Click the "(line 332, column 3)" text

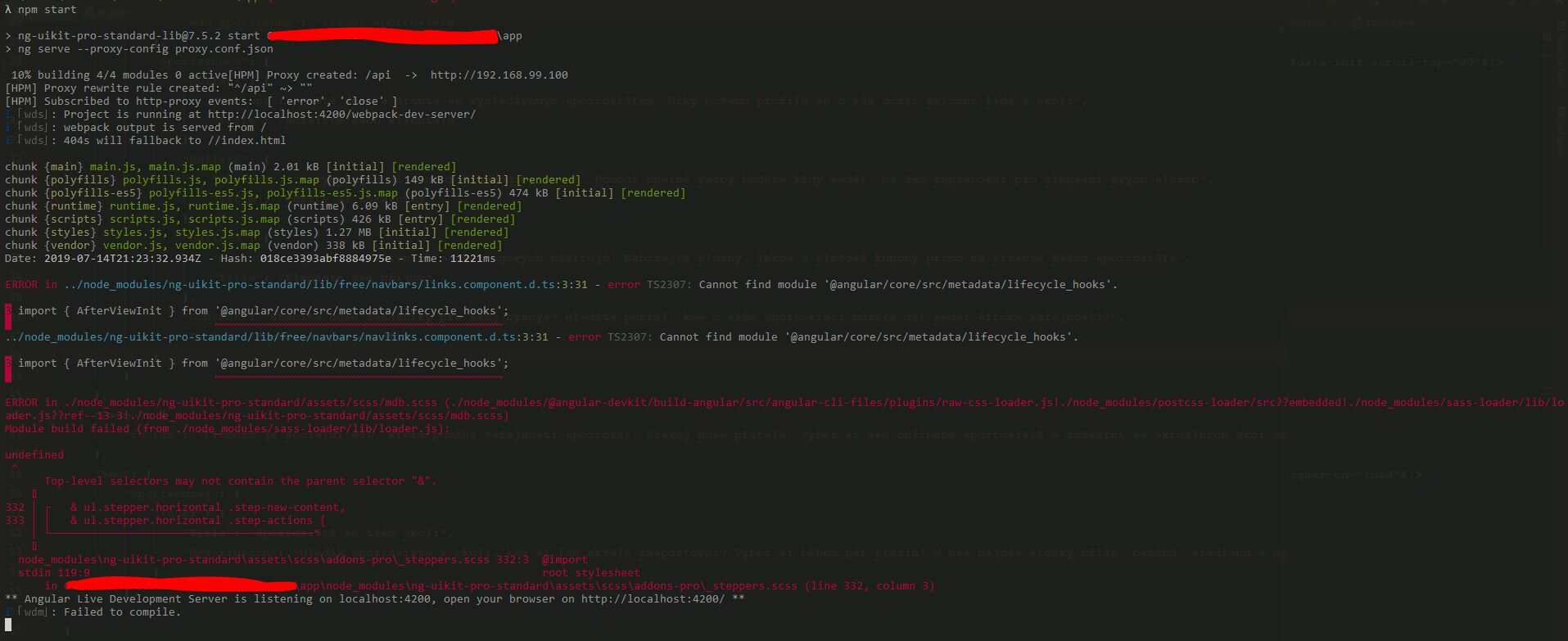[x=869, y=586]
